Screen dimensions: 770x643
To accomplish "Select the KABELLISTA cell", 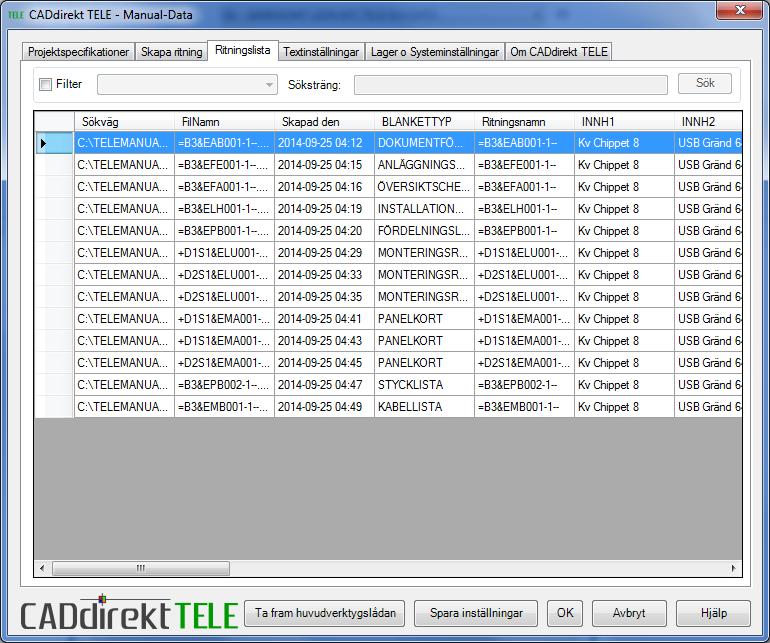I will (424, 407).
